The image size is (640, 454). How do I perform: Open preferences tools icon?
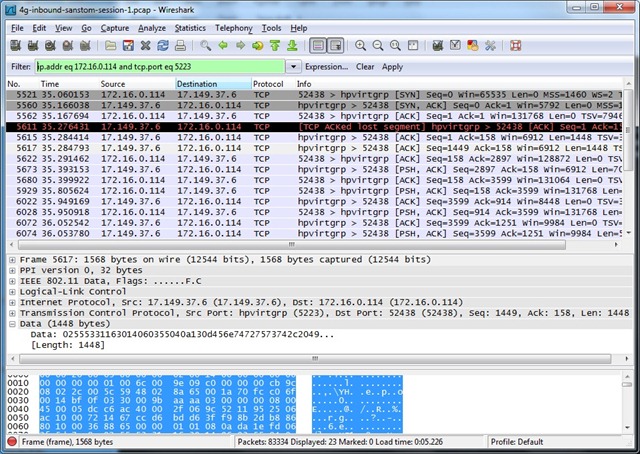[490, 45]
